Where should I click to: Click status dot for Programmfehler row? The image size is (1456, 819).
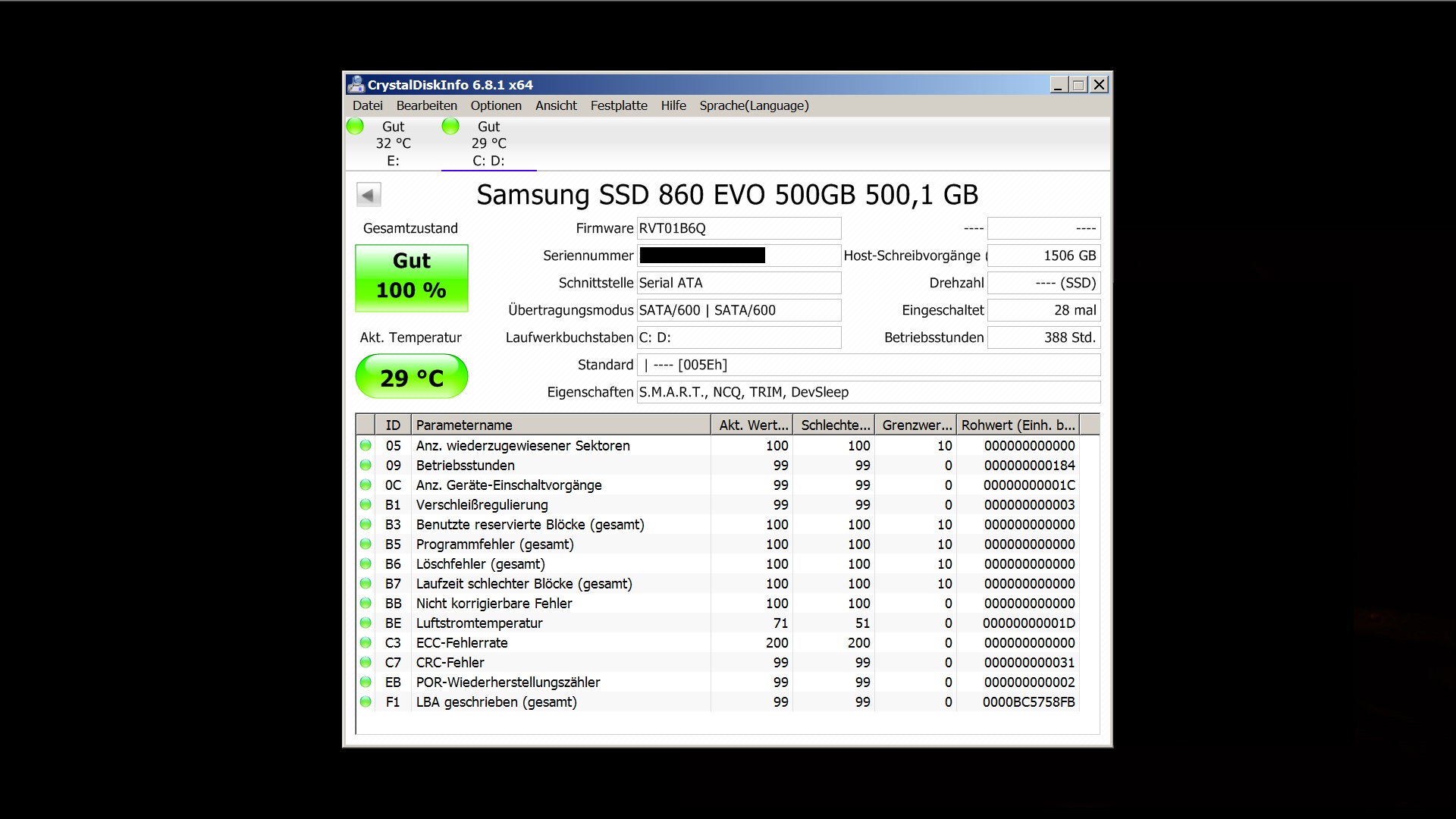(366, 544)
